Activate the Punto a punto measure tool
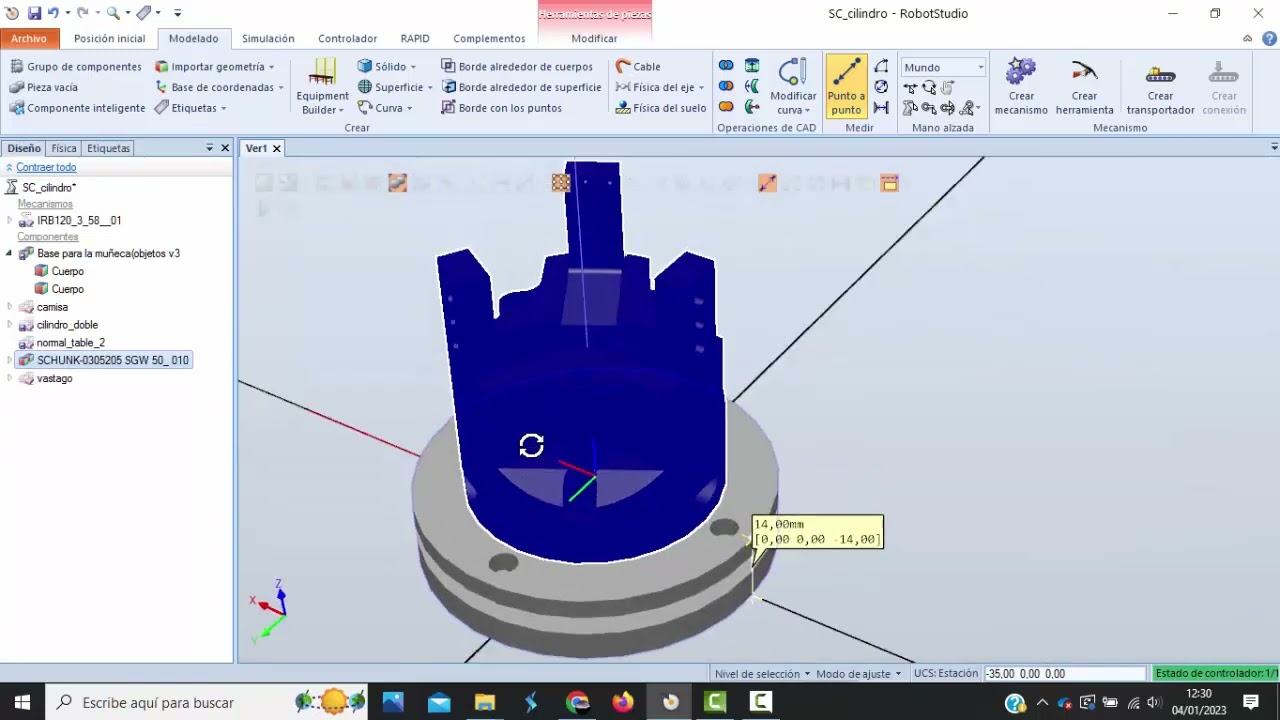This screenshot has height=720, width=1280. (846, 87)
